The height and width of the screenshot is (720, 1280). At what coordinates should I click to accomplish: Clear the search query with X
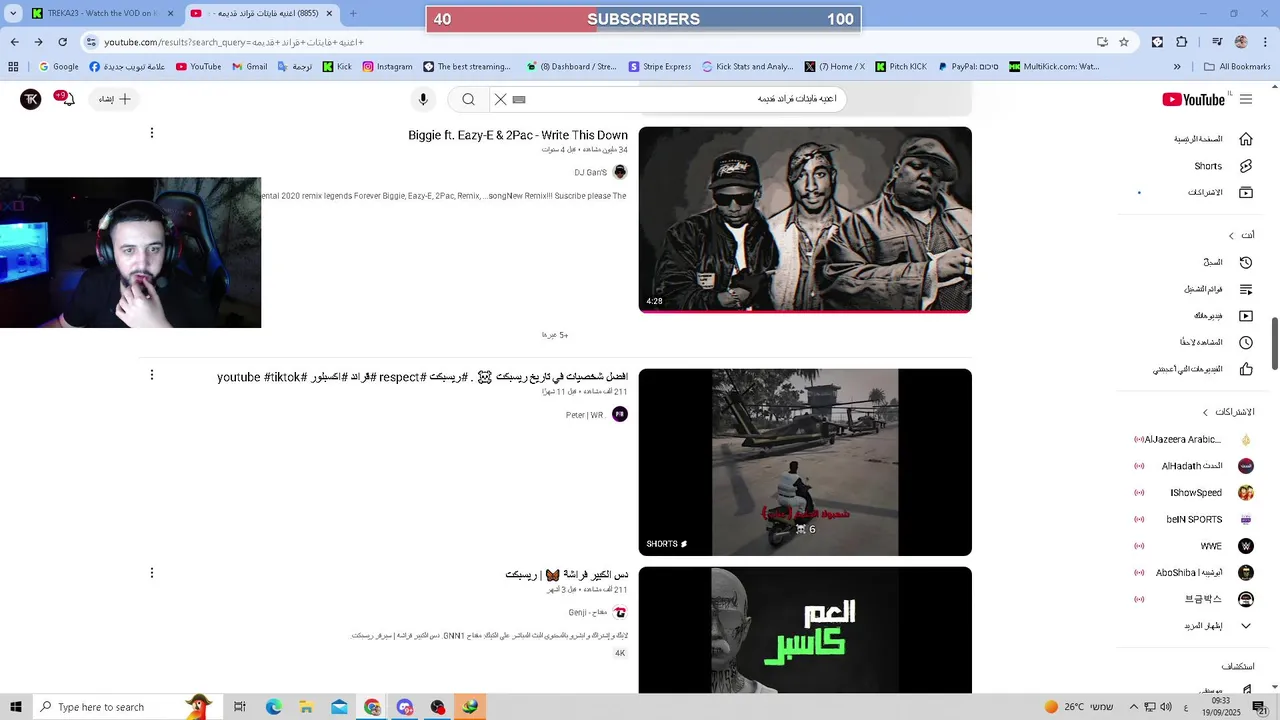pos(501,99)
